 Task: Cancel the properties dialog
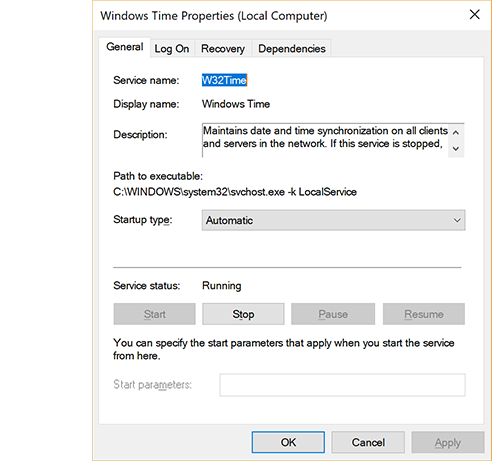point(368,442)
